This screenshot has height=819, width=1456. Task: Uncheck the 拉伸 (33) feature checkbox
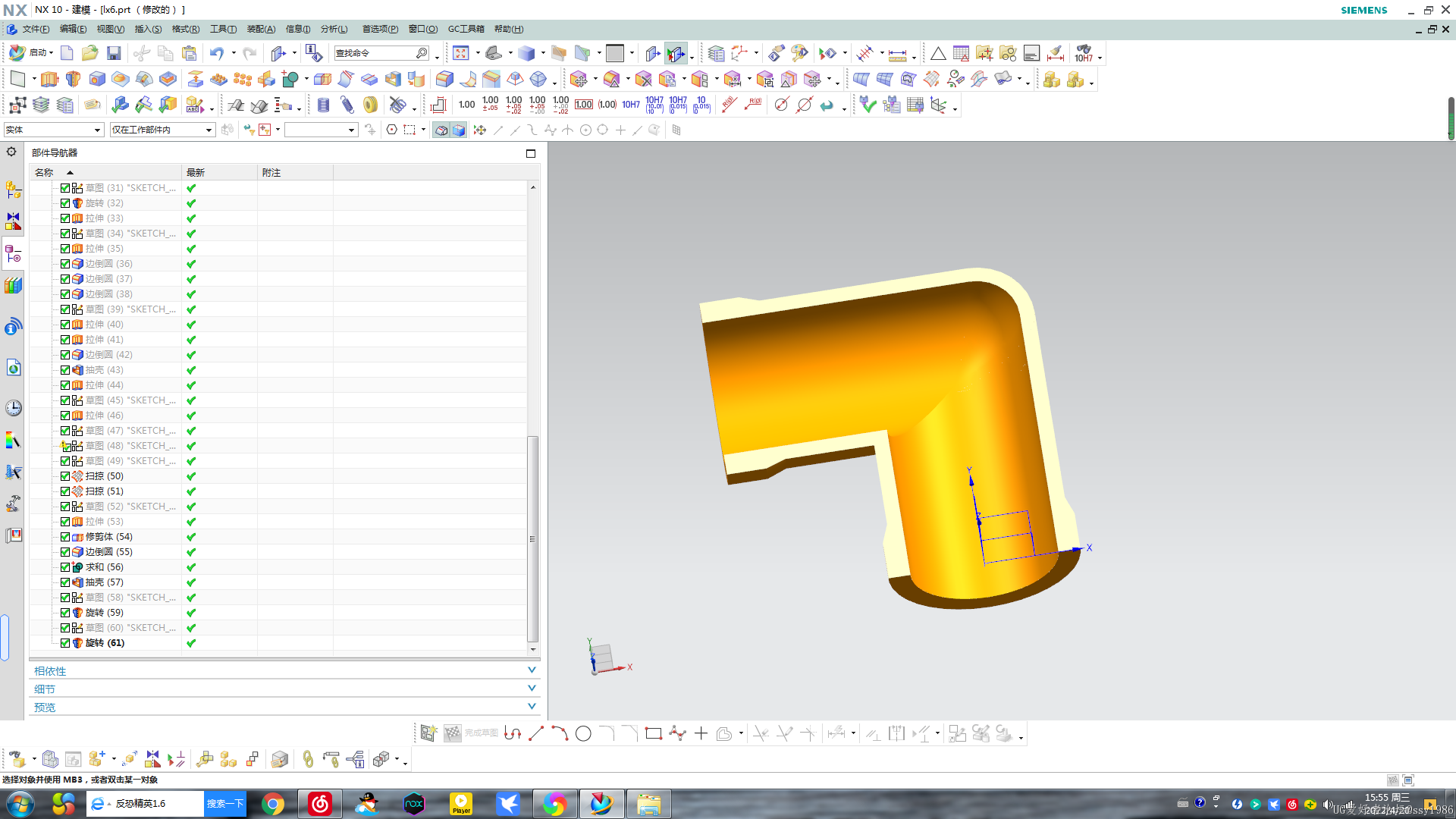(65, 218)
